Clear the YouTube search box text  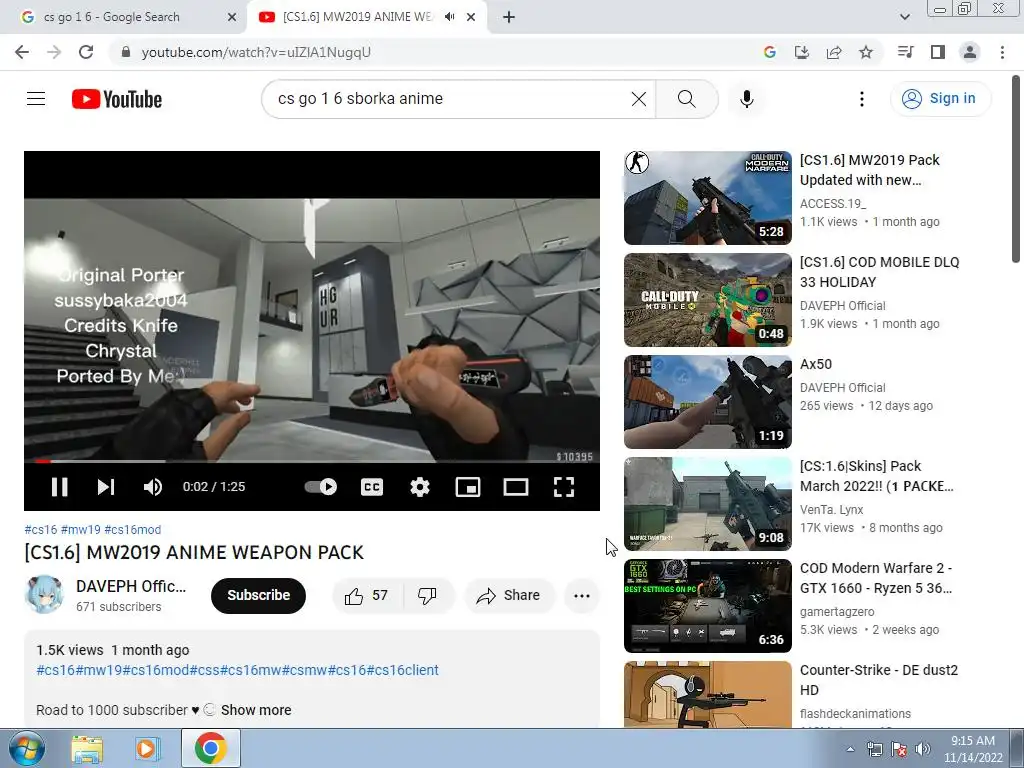click(x=639, y=99)
